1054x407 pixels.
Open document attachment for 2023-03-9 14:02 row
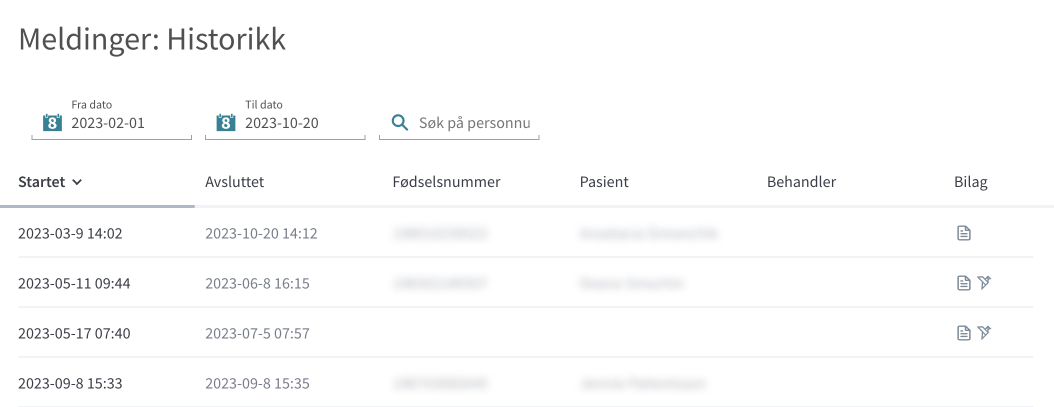tap(964, 233)
